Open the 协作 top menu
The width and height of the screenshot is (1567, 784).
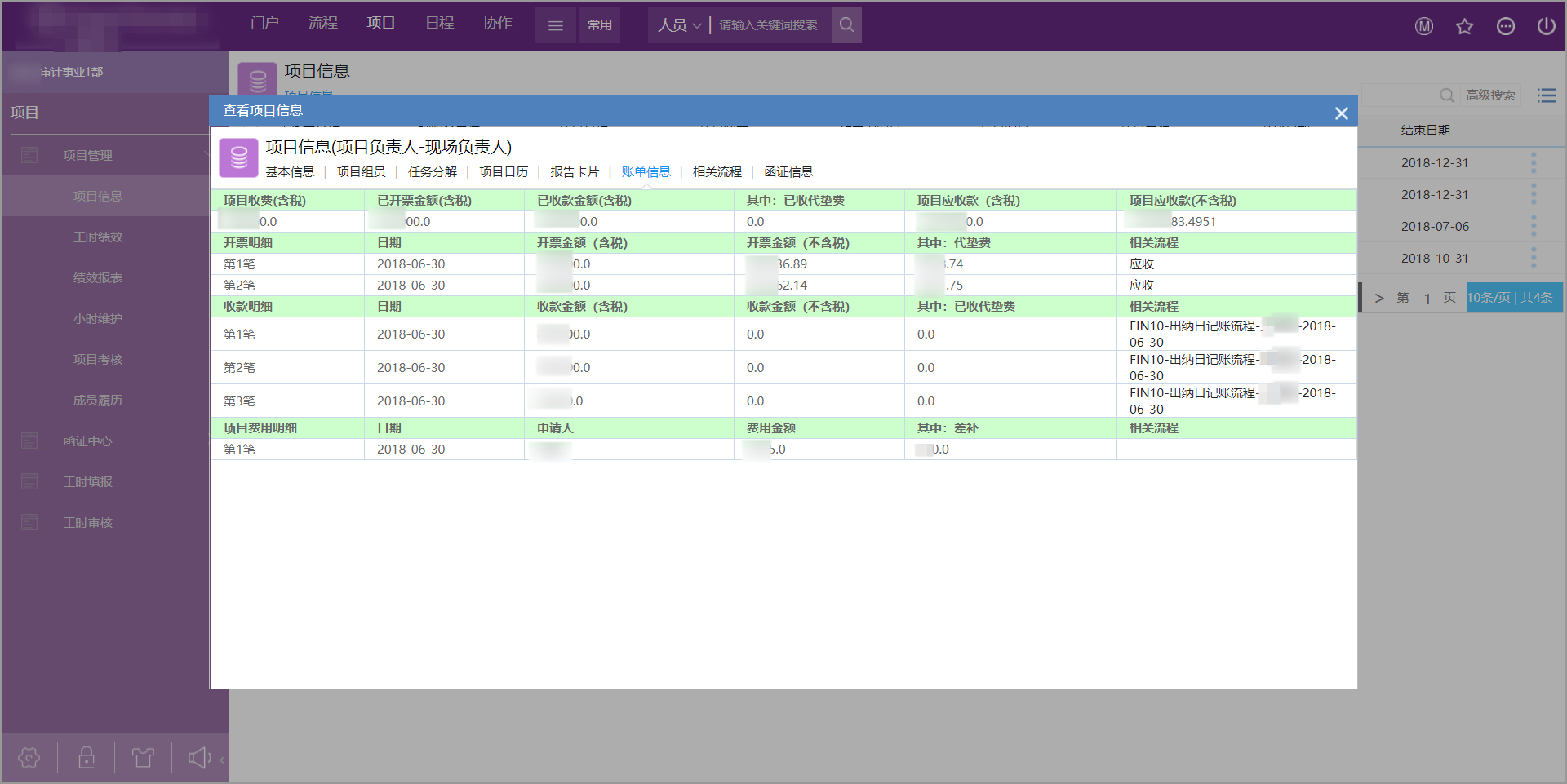[x=498, y=23]
